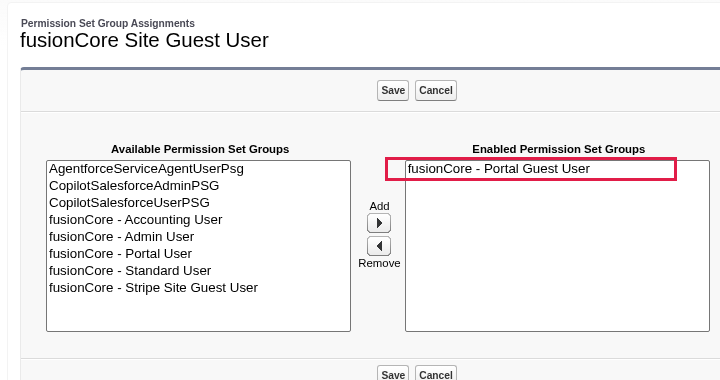This screenshot has width=720, height=380.
Task: Click the bottom Cancel button
Action: (436, 374)
